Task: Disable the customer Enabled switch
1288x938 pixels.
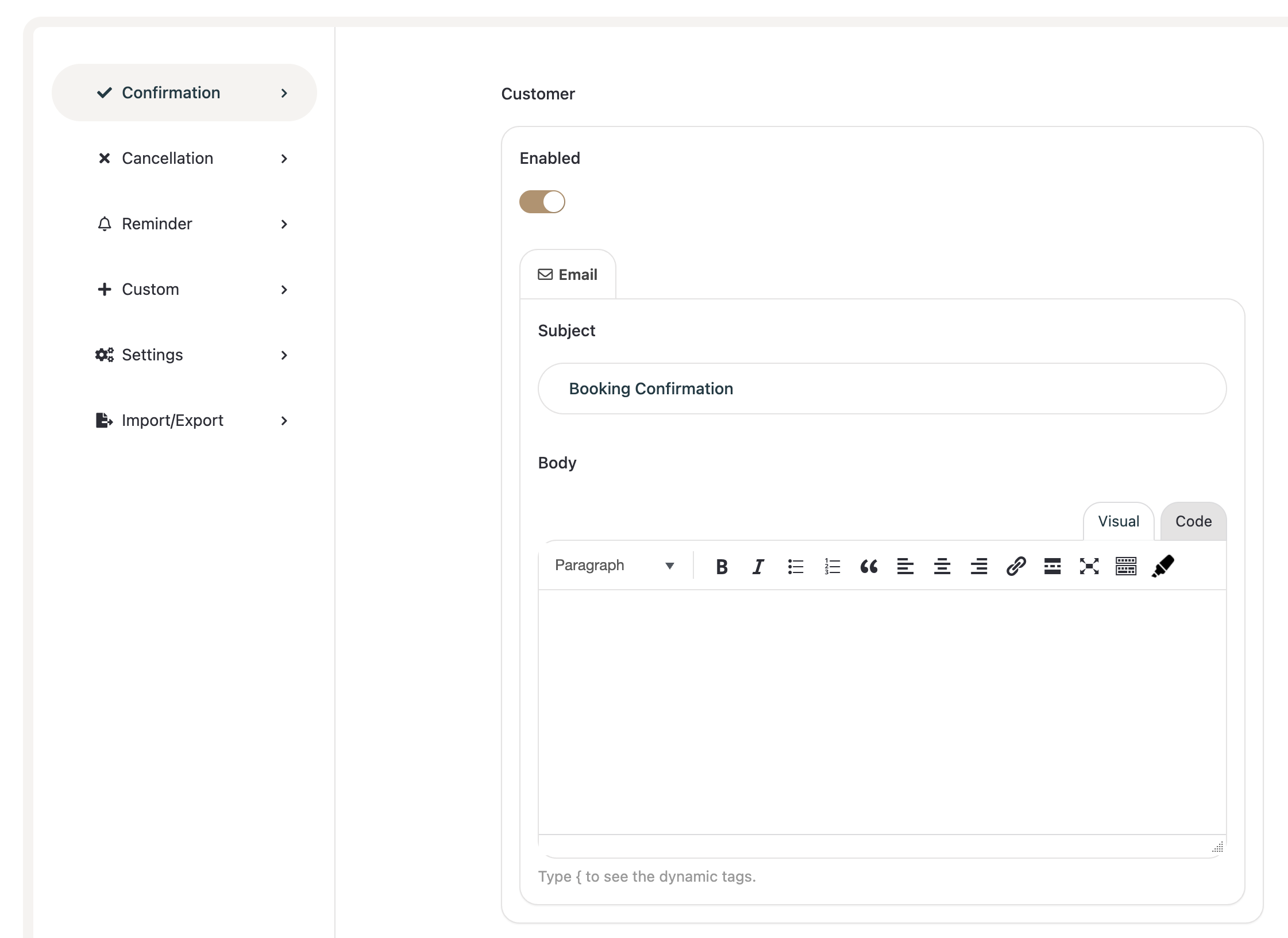Action: click(542, 202)
